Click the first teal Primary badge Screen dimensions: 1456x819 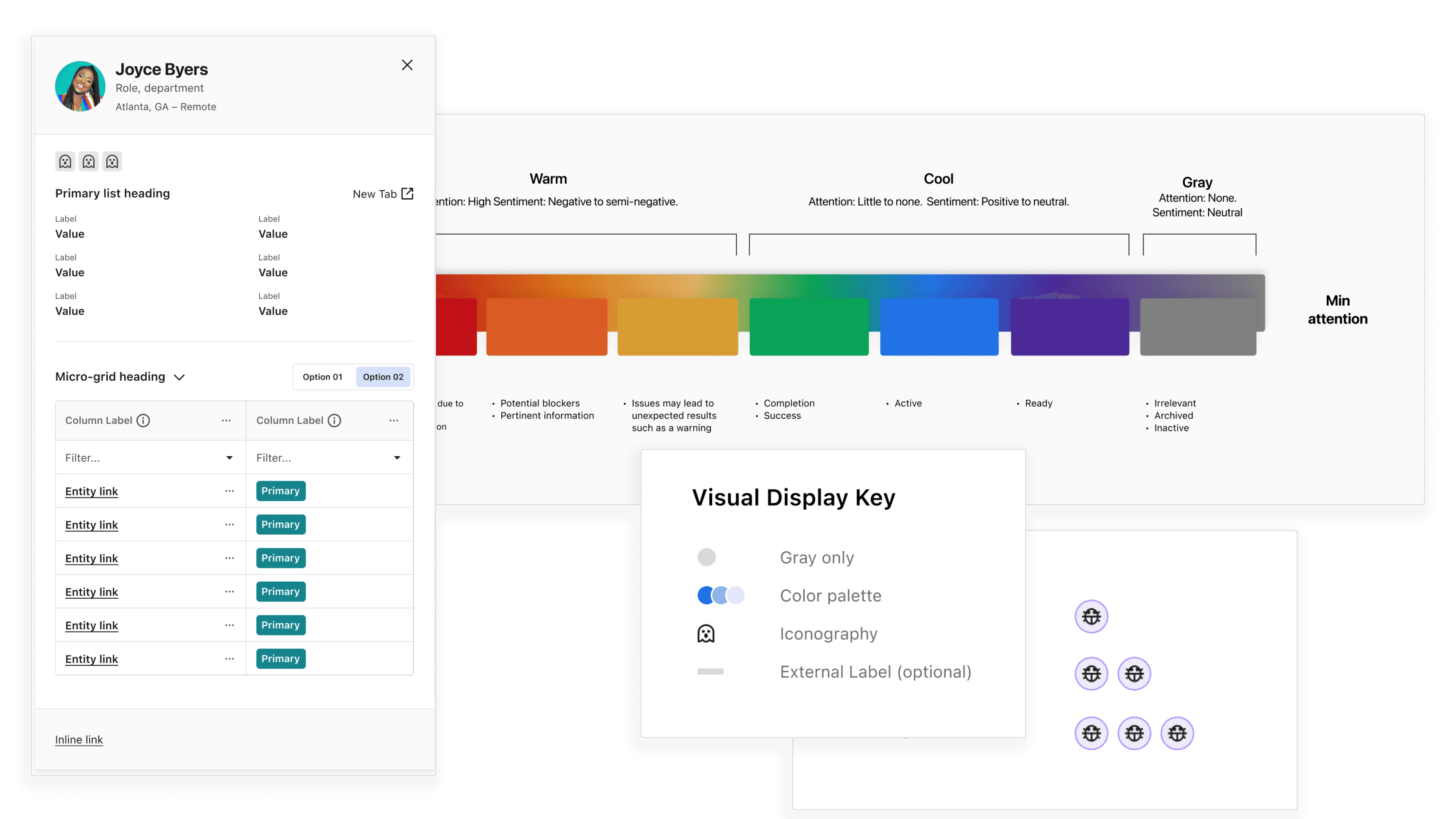(x=280, y=491)
